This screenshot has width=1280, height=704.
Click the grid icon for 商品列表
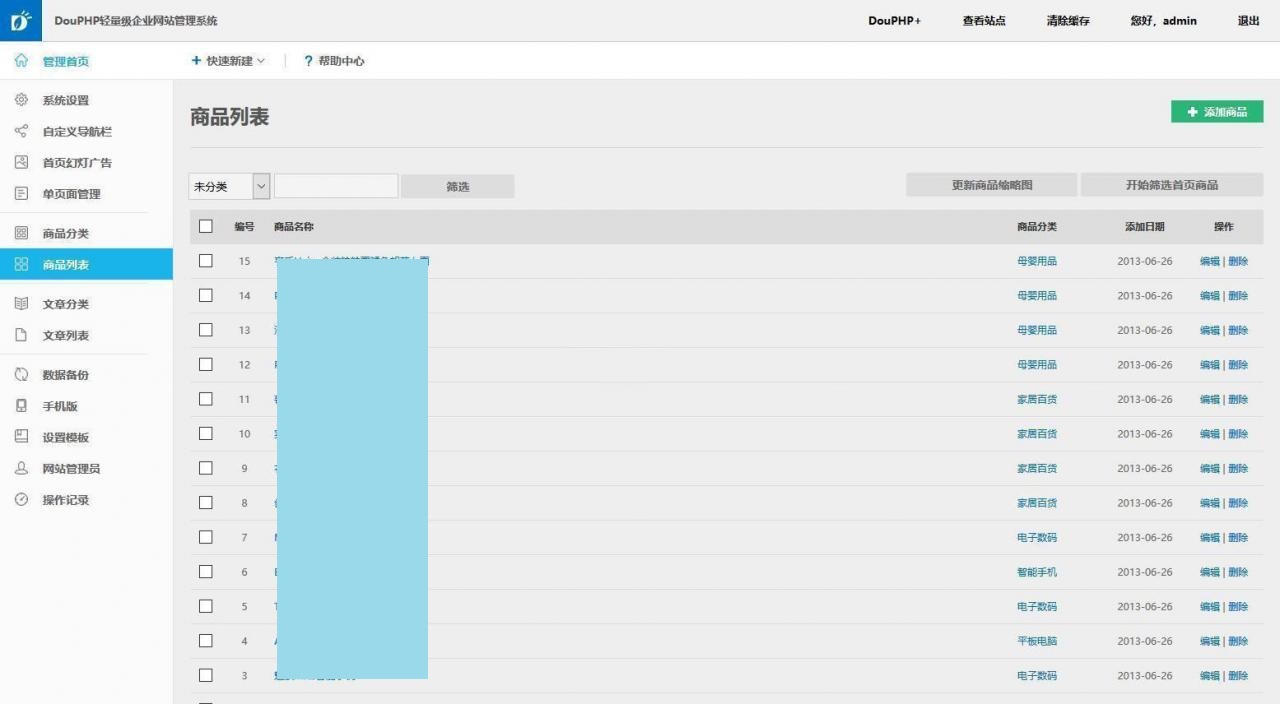(x=21, y=264)
